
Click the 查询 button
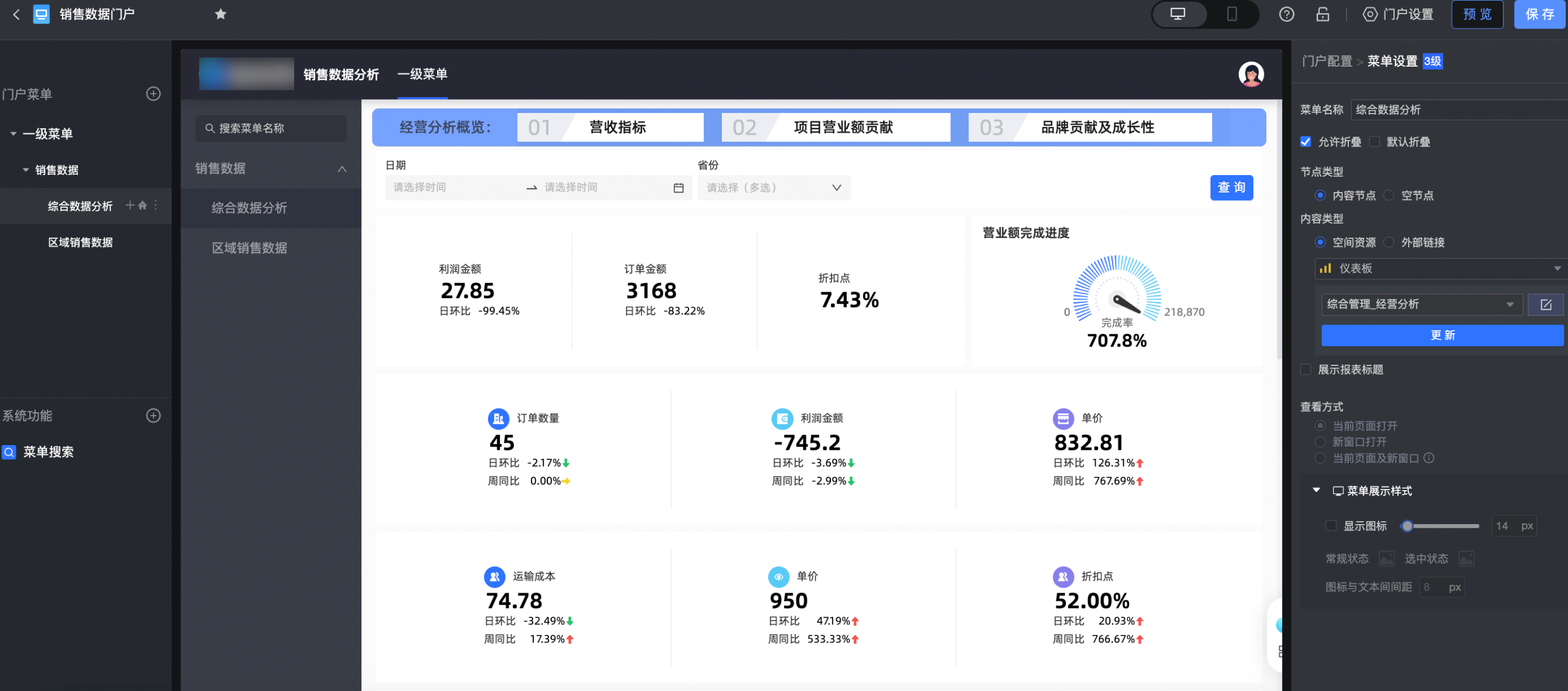1230,187
